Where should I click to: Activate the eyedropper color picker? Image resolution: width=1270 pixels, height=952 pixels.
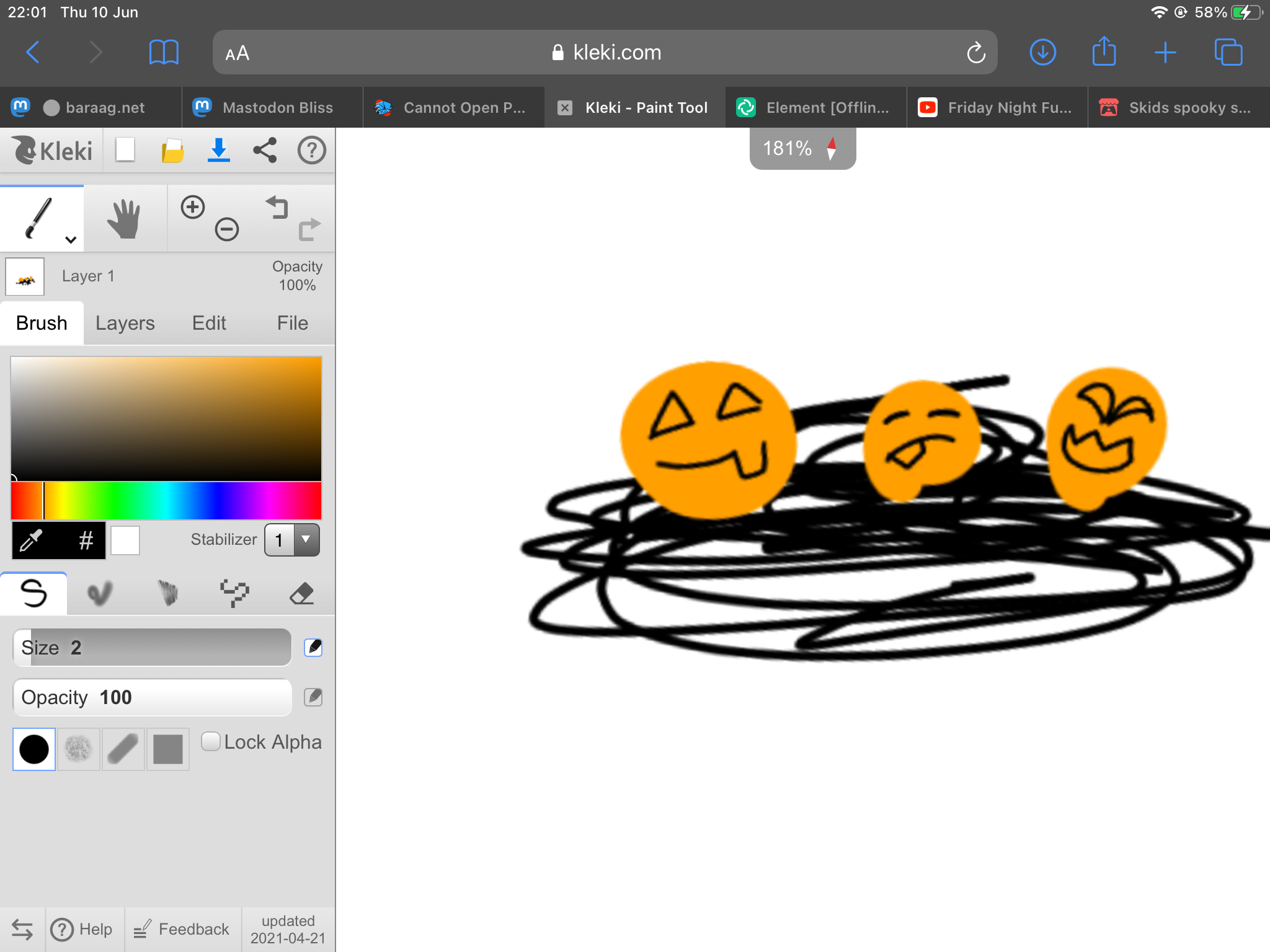31,540
